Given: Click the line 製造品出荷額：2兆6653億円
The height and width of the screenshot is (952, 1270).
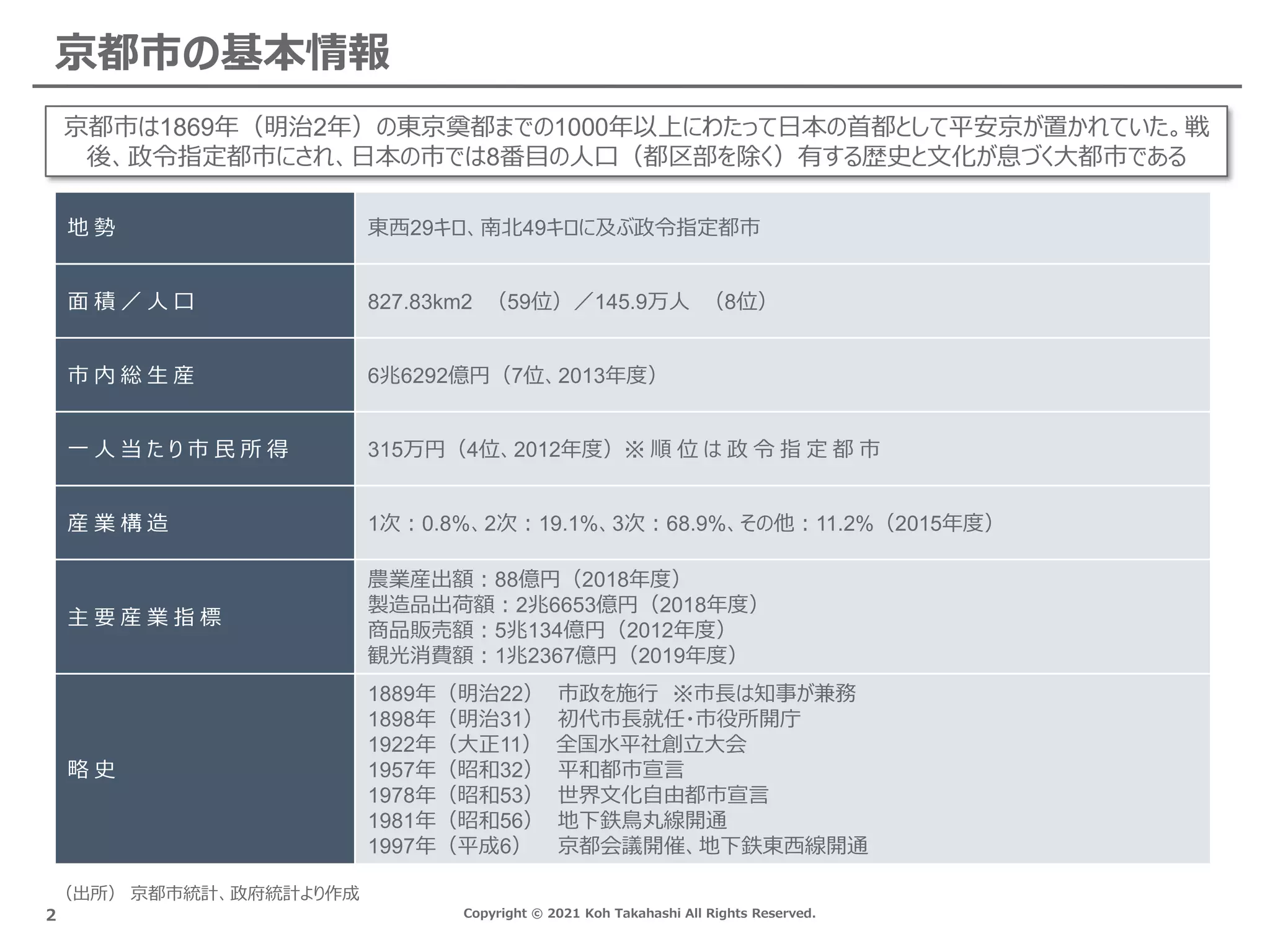Looking at the screenshot, I should pos(563,604).
